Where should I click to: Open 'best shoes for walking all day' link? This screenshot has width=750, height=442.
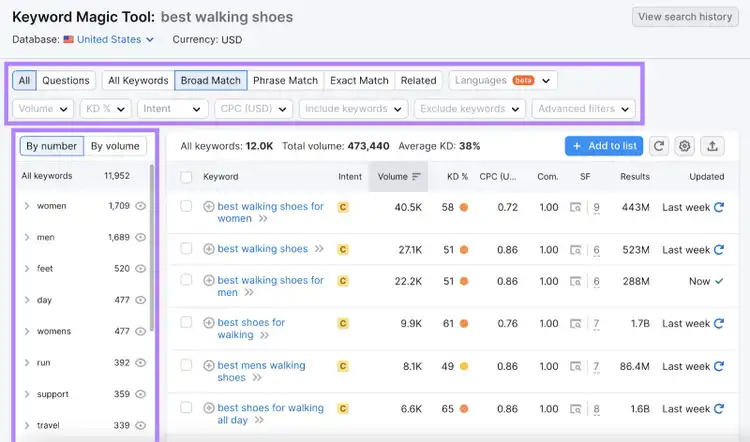(x=270, y=414)
